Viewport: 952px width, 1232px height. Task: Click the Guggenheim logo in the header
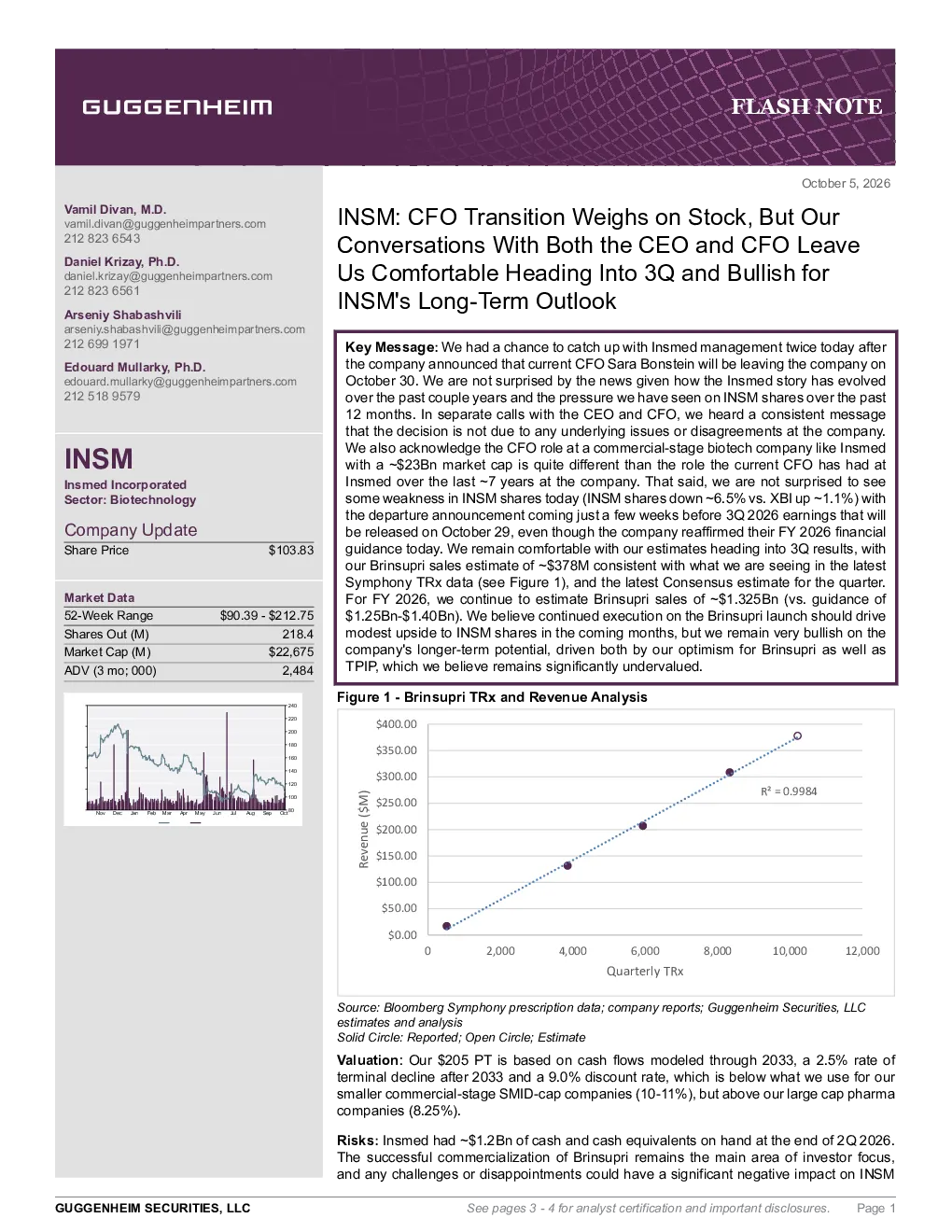(177, 107)
